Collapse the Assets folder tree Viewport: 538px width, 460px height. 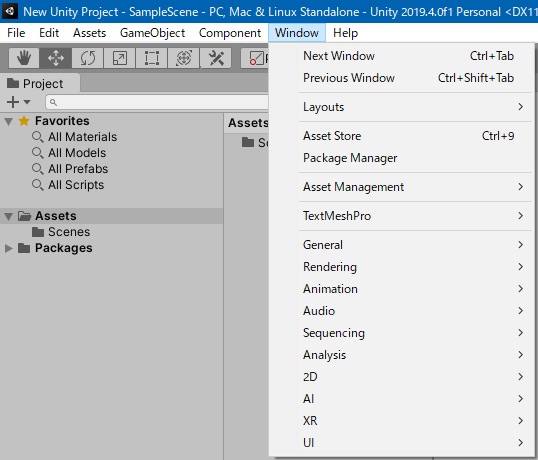point(9,216)
